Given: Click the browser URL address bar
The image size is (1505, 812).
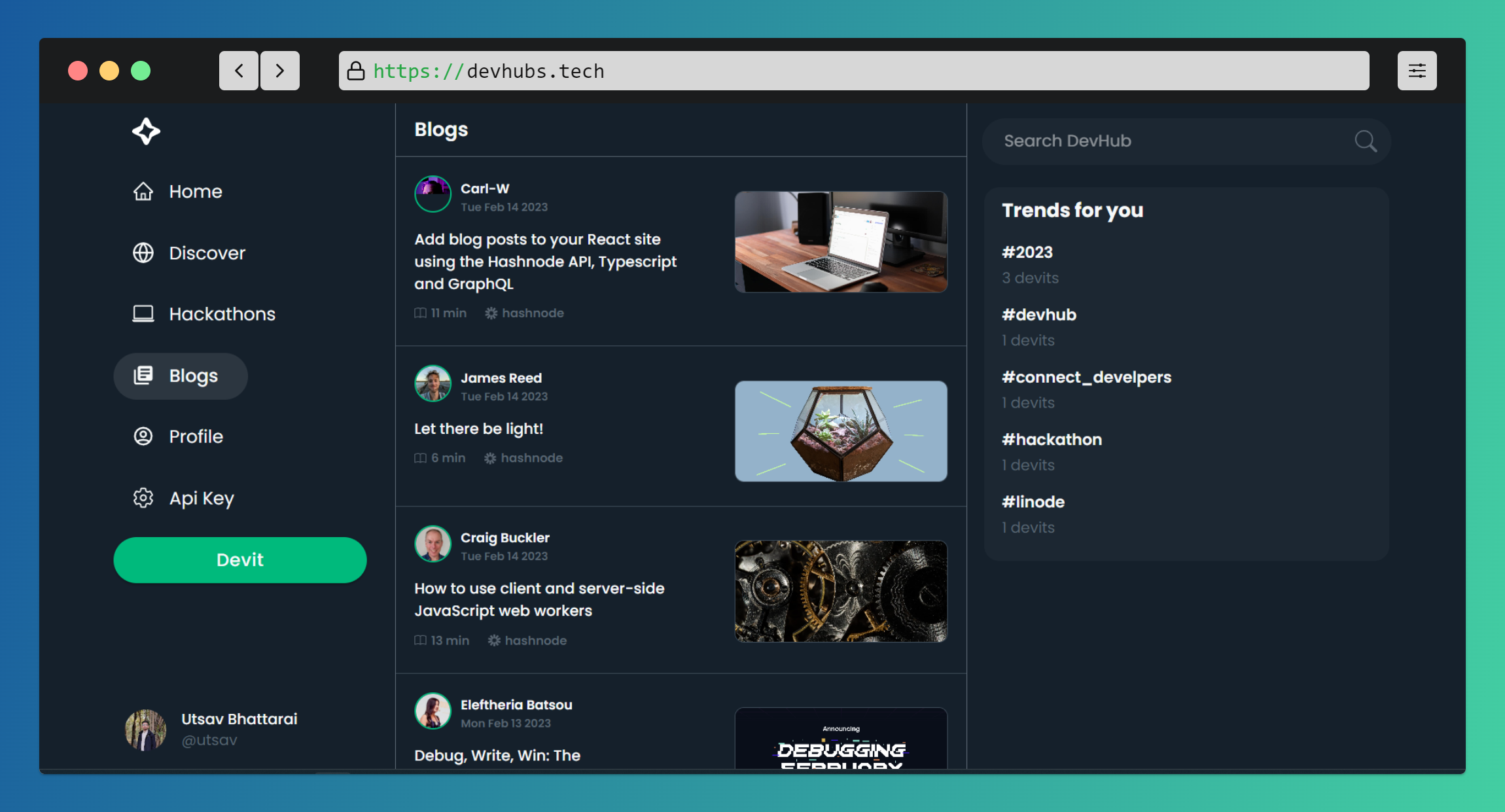Looking at the screenshot, I should coord(853,71).
